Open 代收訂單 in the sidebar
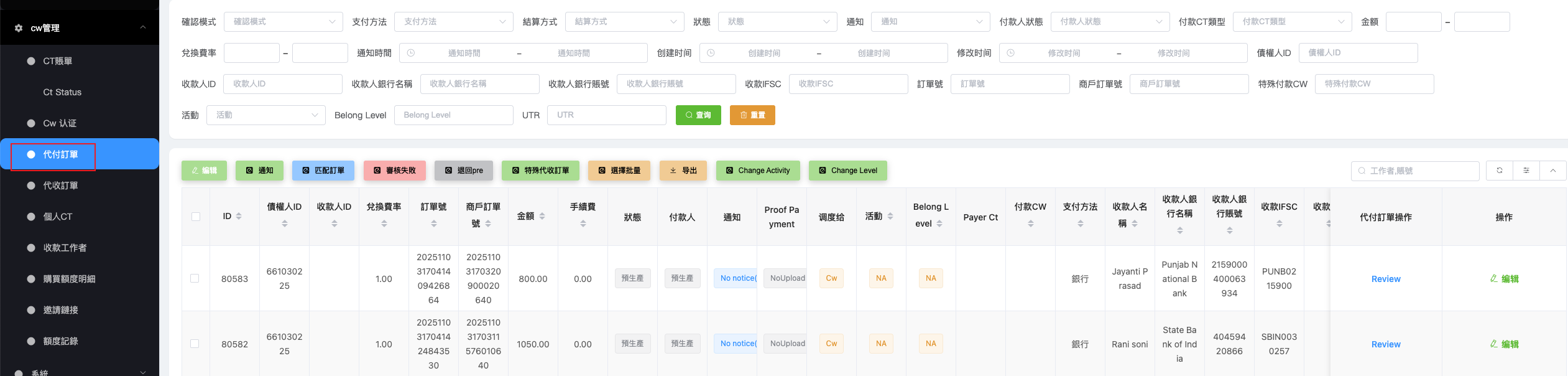1568x376 pixels. pyautogui.click(x=60, y=186)
